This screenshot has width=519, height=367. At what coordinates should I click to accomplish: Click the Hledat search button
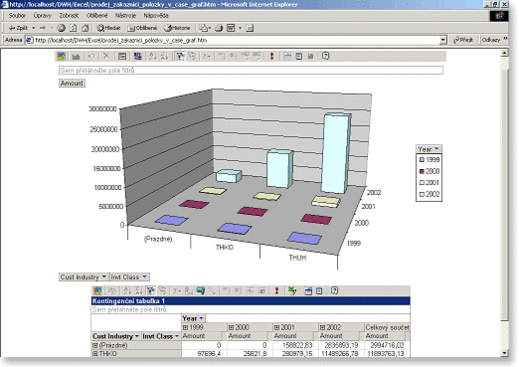pyautogui.click(x=109, y=28)
